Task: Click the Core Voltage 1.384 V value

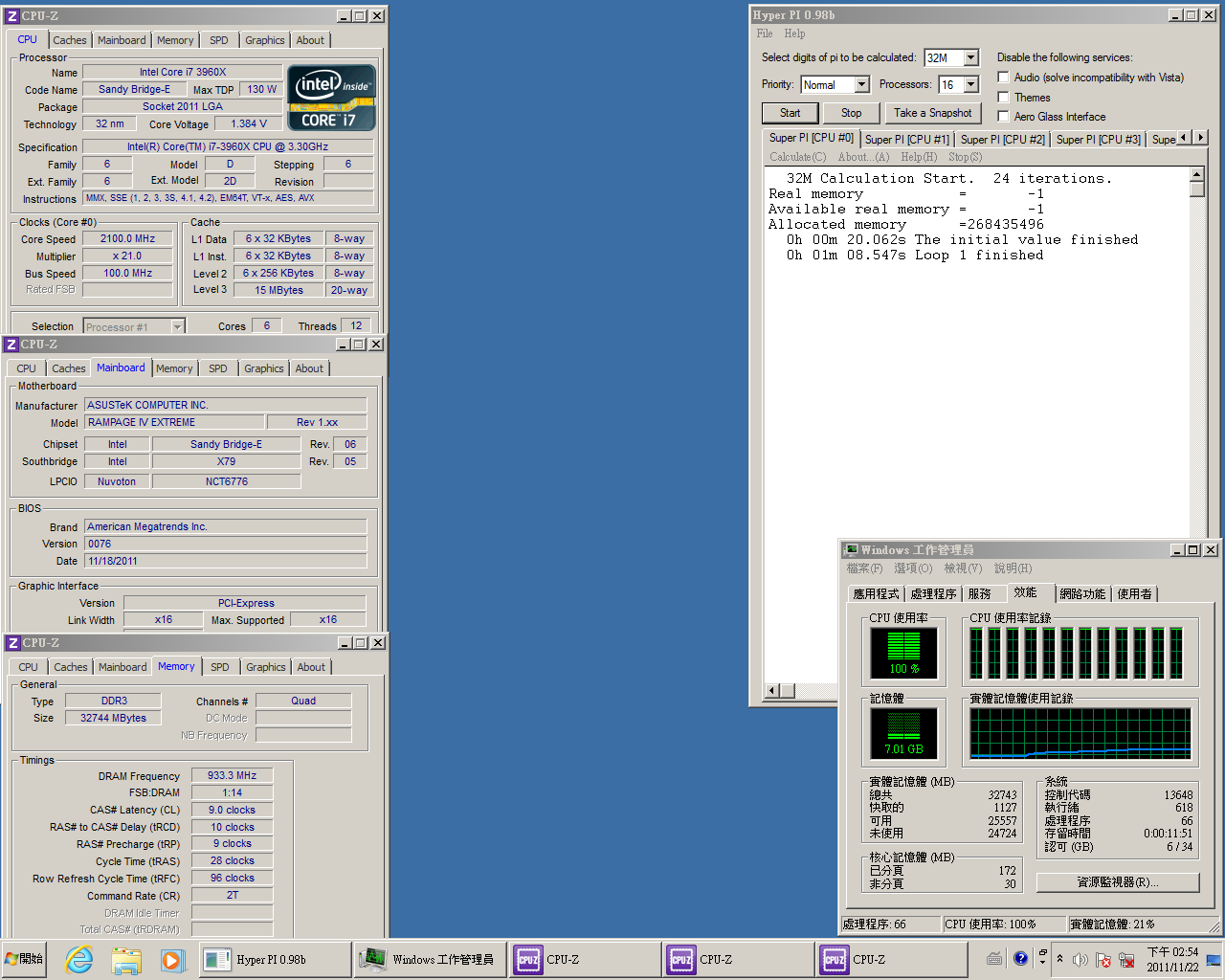Action: [x=249, y=124]
